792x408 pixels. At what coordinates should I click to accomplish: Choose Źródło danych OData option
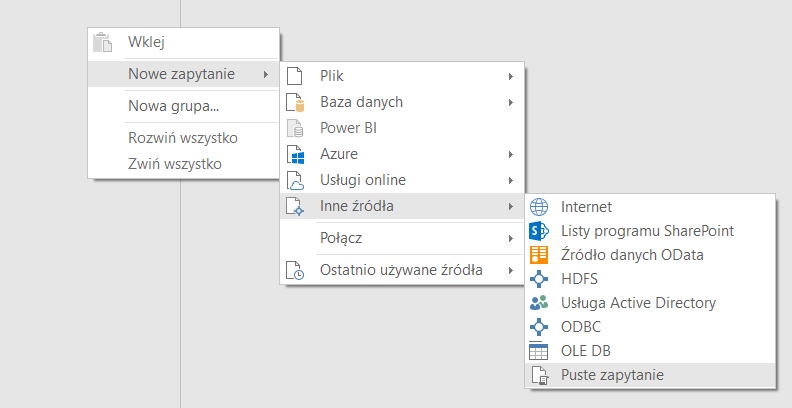pos(632,255)
